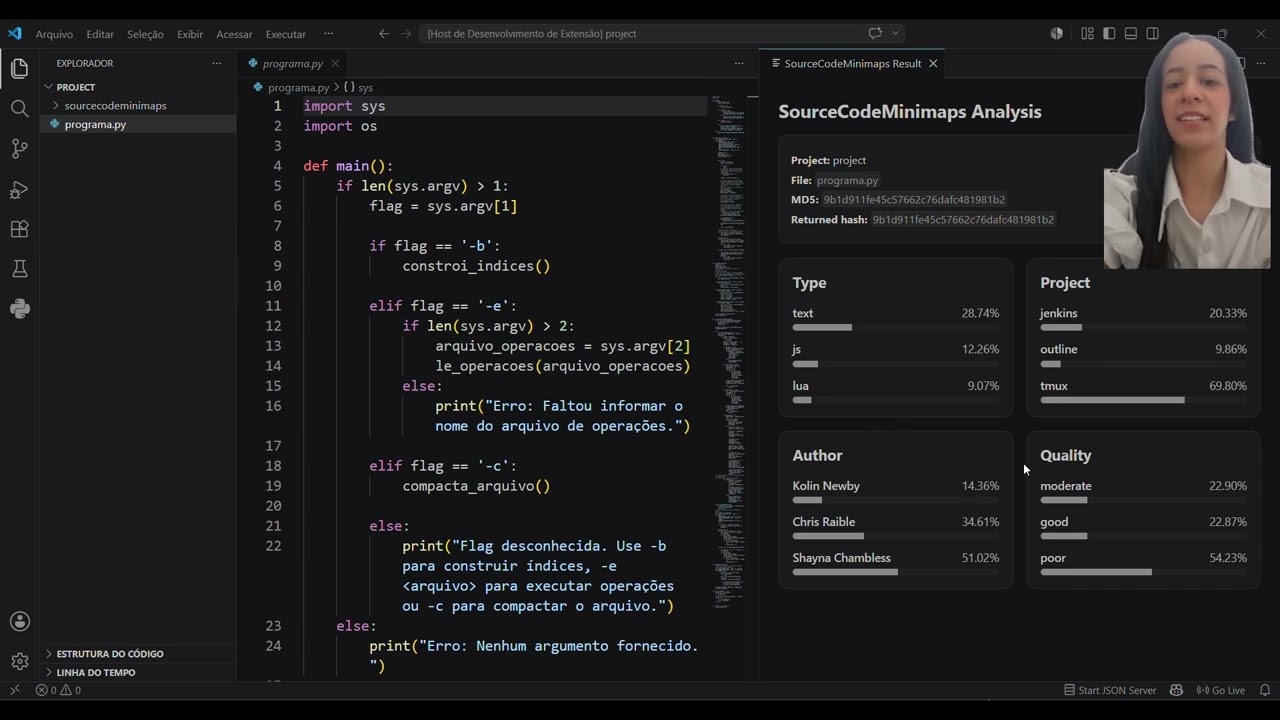
Task: Click Go Live in status bar
Action: pos(1221,690)
